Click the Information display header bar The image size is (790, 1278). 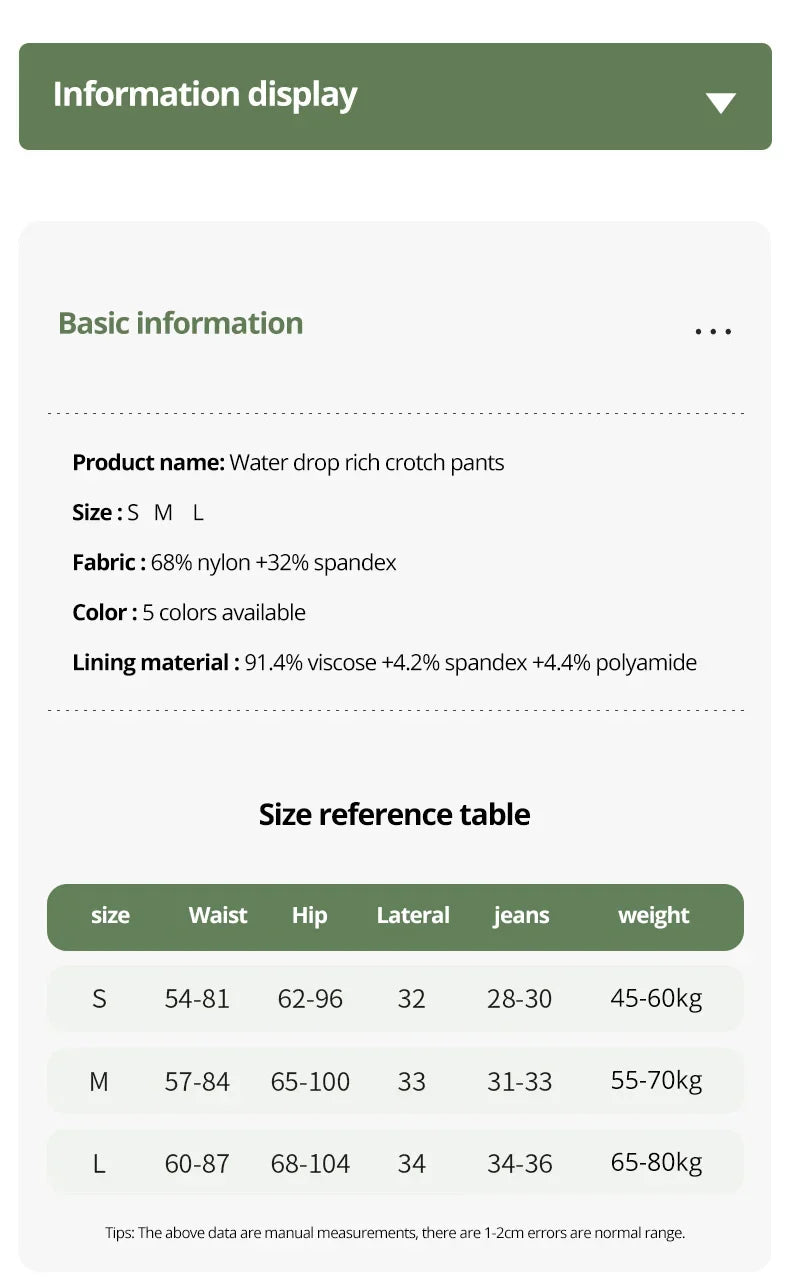395,96
